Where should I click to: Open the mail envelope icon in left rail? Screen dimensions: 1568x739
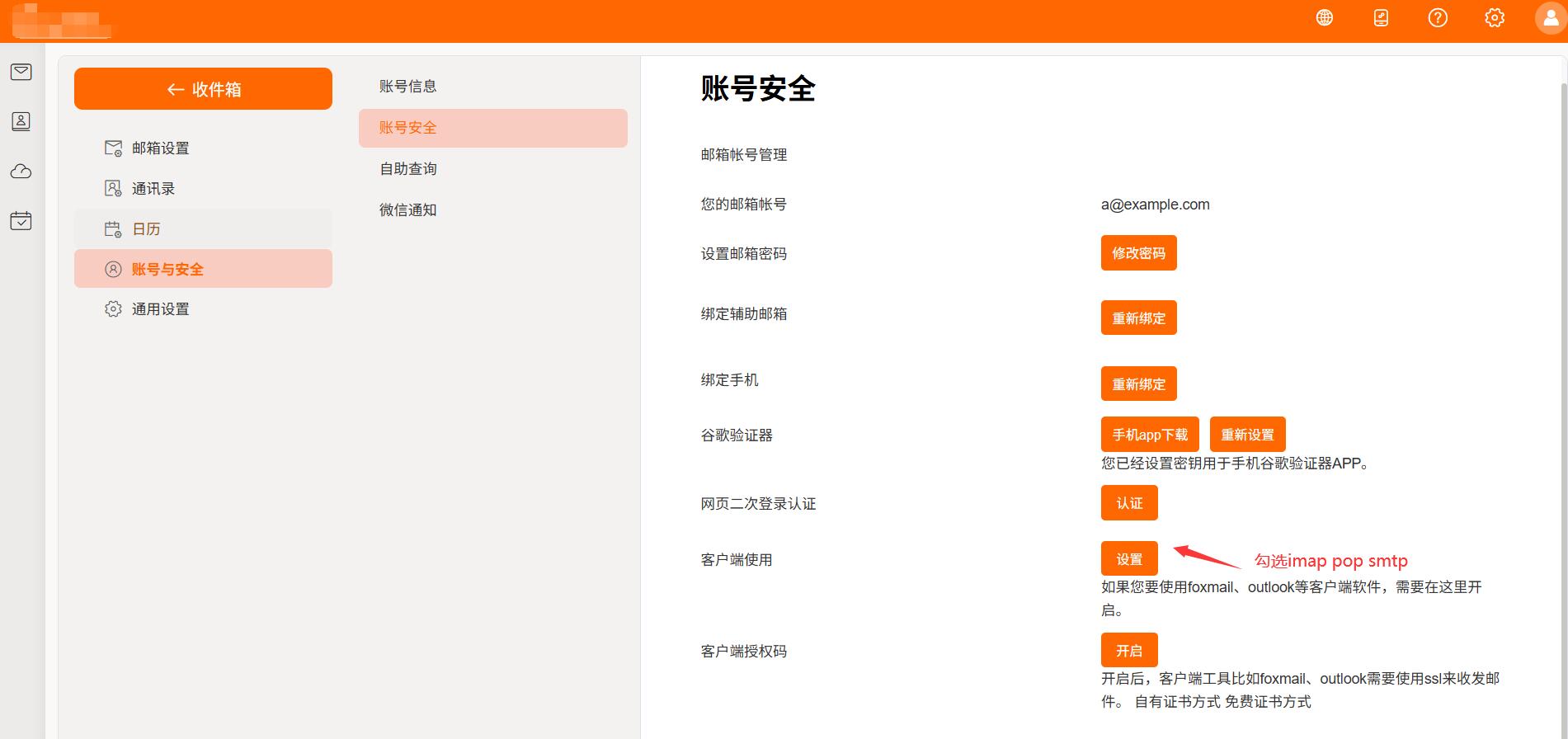tap(21, 72)
